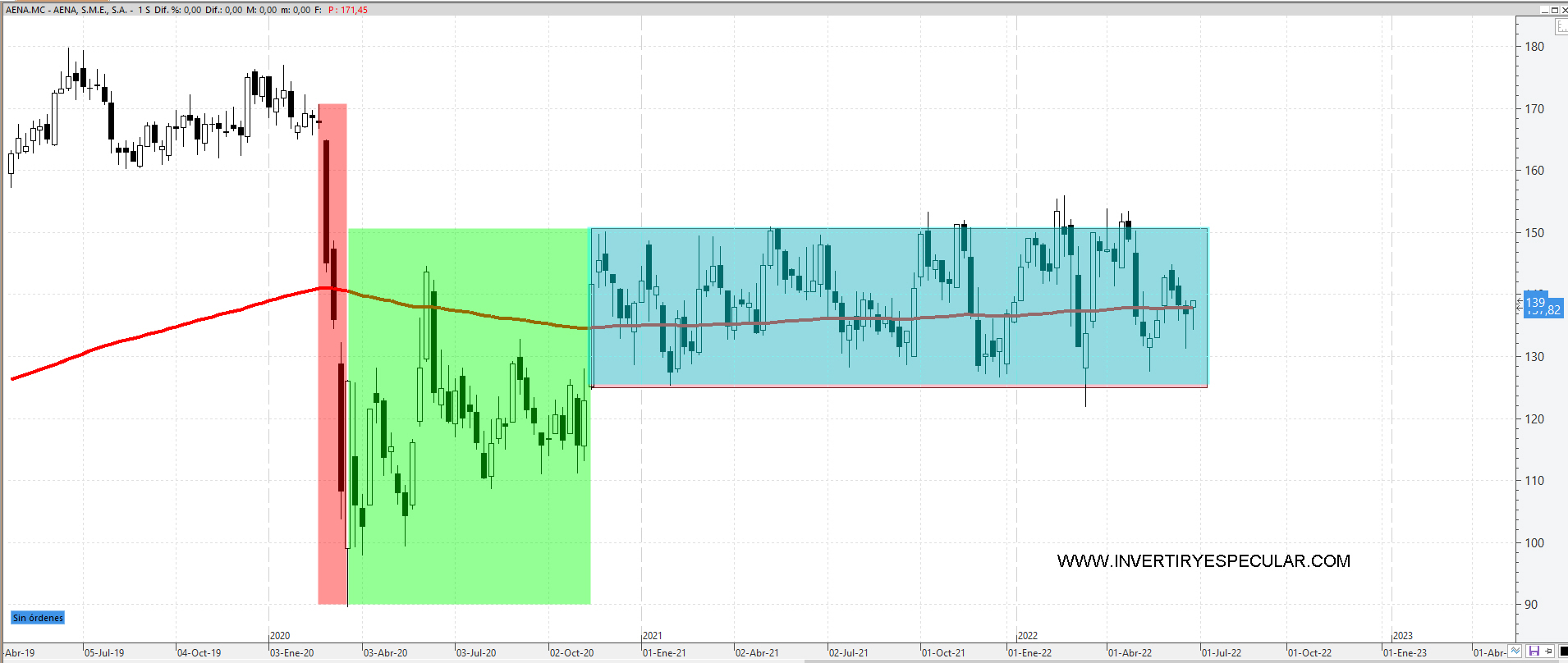The image size is (1568, 663).
Task: Click the red moving average line
Action: pyautogui.click(x=164, y=330)
